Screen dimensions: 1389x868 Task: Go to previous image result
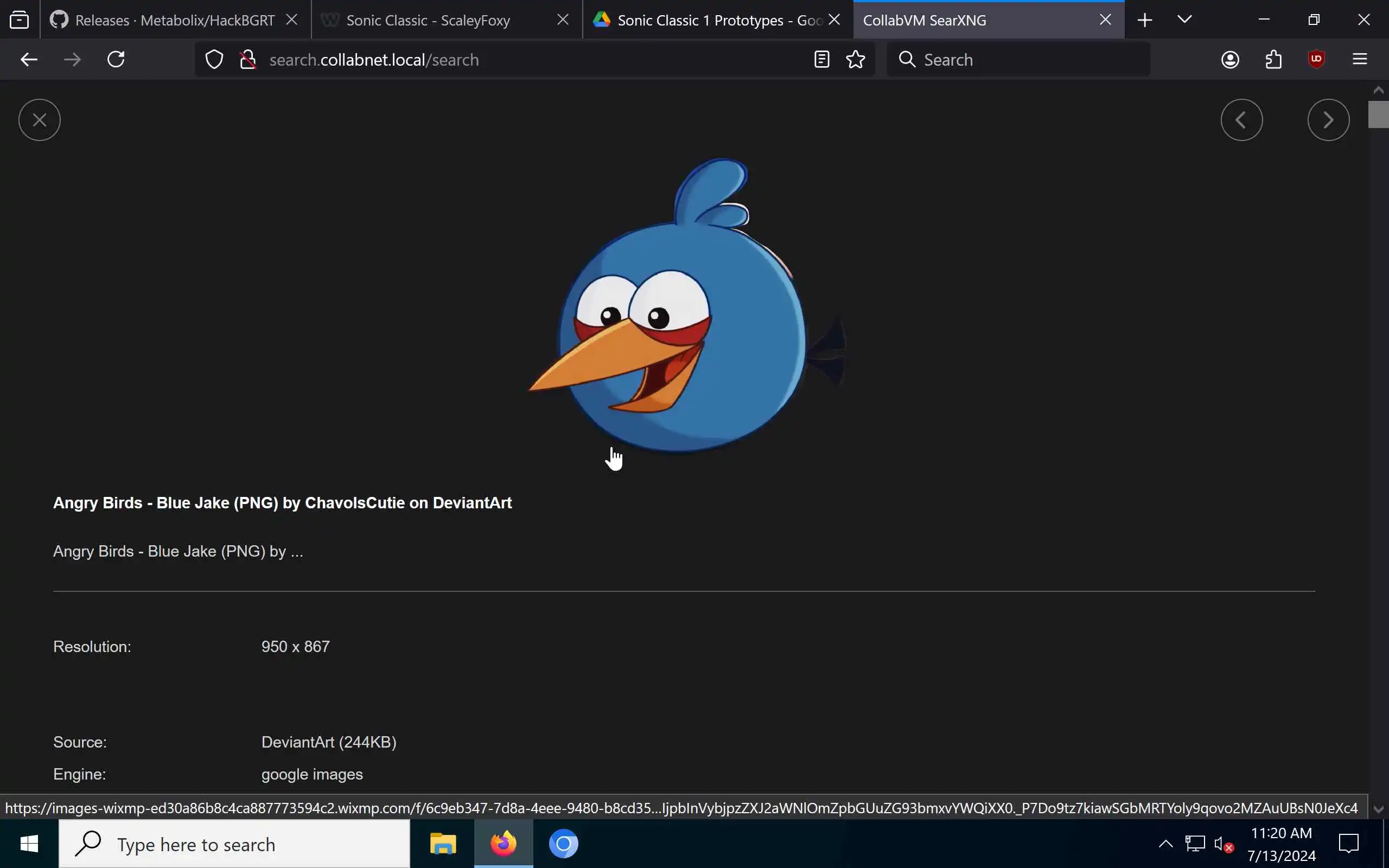point(1241,120)
